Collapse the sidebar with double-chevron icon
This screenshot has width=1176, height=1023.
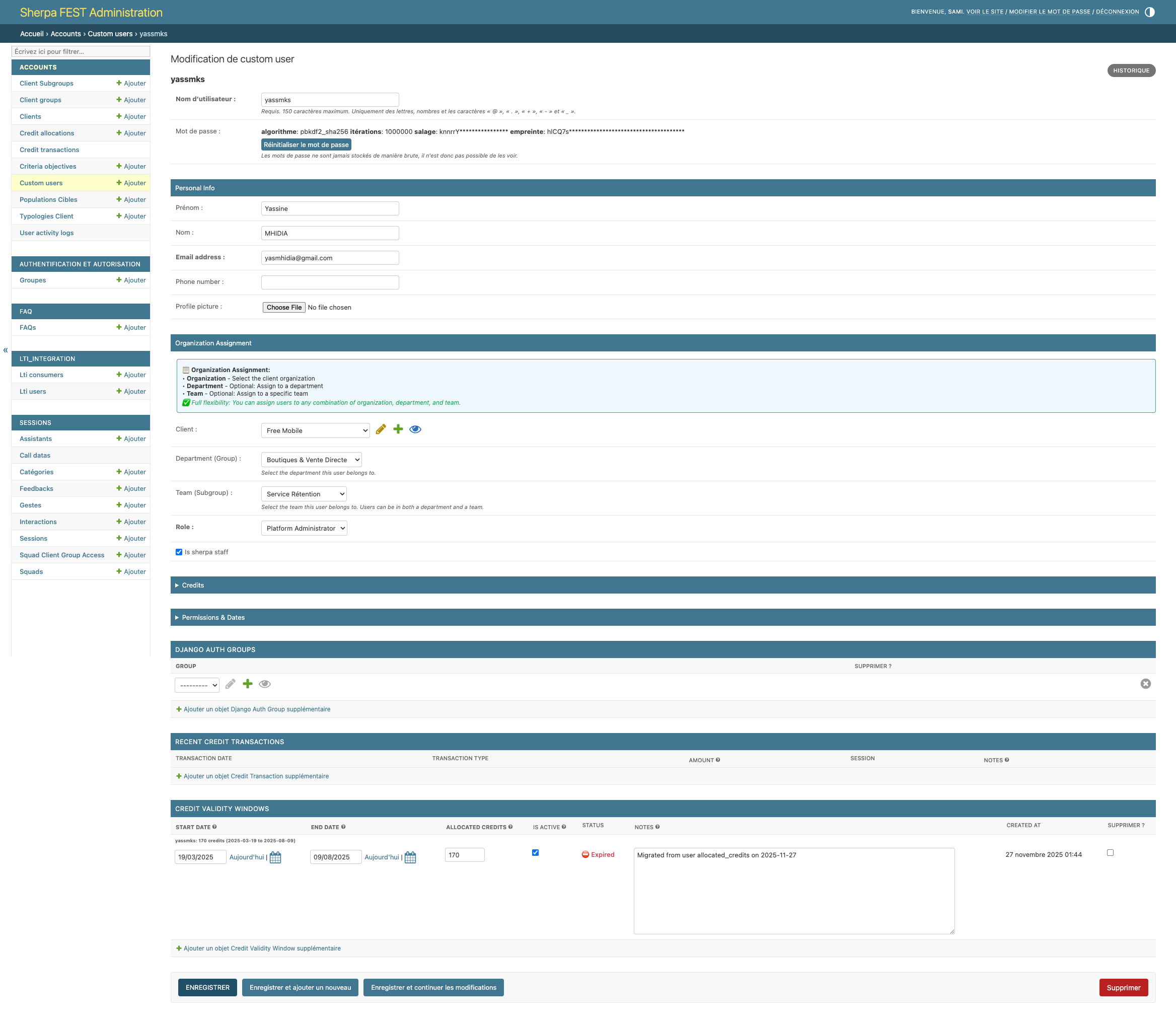tap(6, 350)
